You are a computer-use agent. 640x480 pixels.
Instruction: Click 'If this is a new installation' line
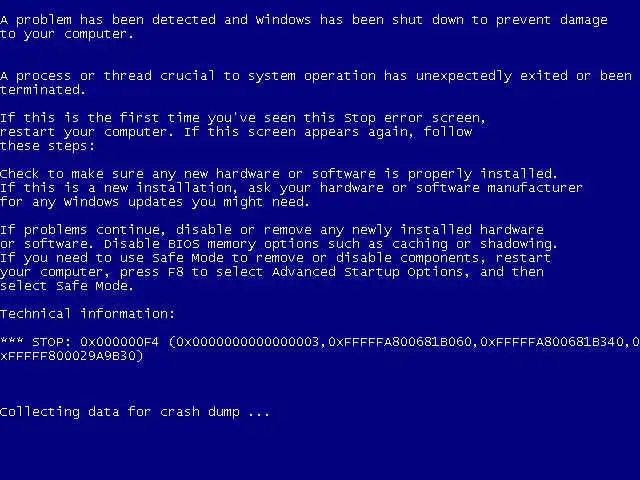(291, 188)
